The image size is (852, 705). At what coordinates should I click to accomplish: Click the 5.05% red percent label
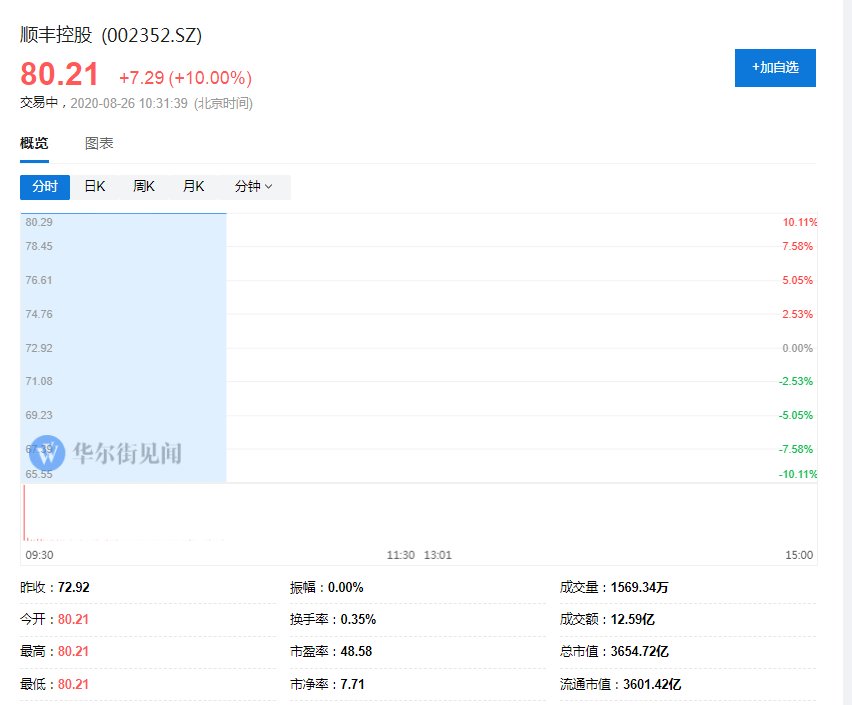pos(798,280)
